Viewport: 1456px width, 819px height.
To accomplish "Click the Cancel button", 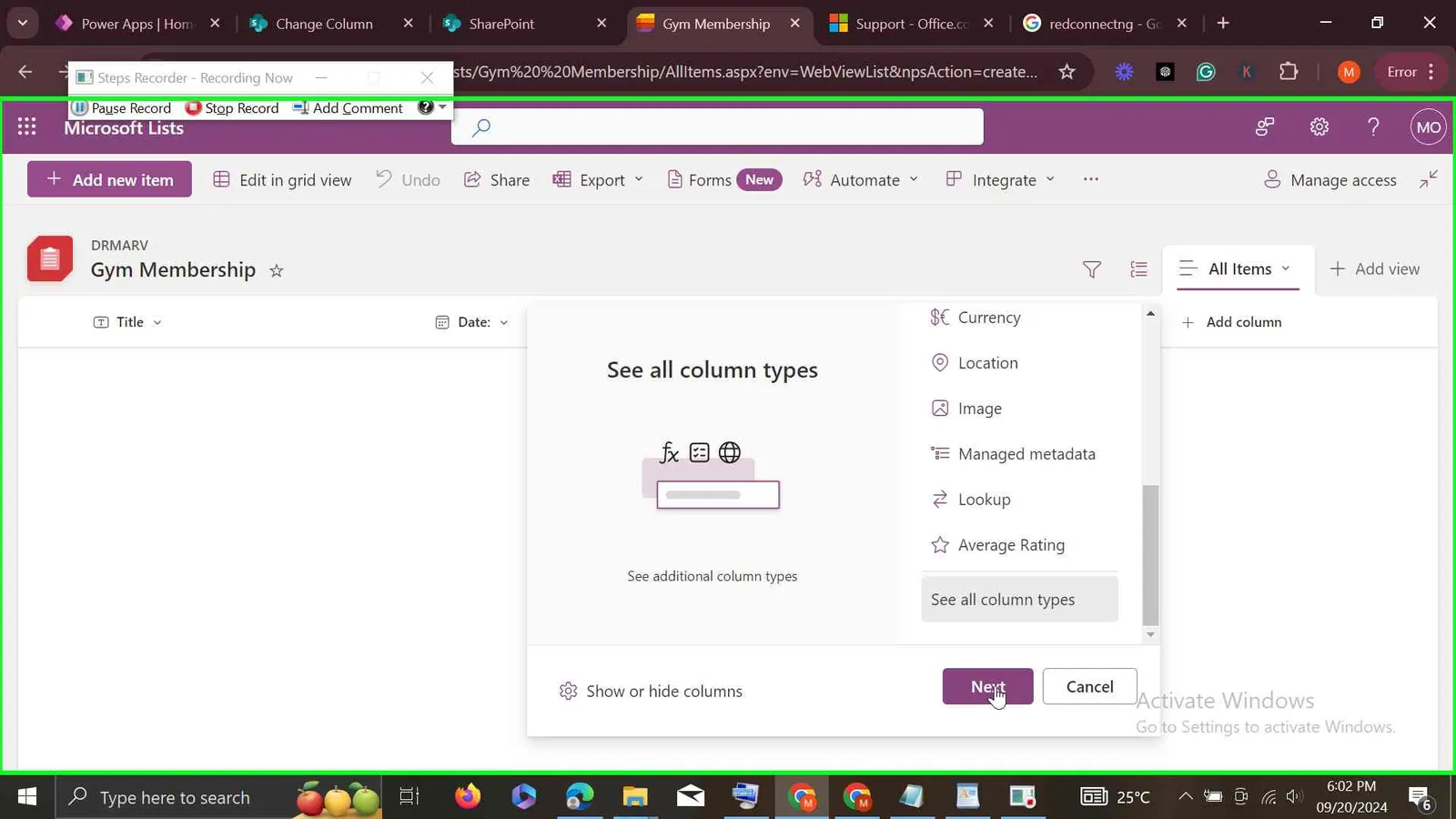I will click(1089, 687).
